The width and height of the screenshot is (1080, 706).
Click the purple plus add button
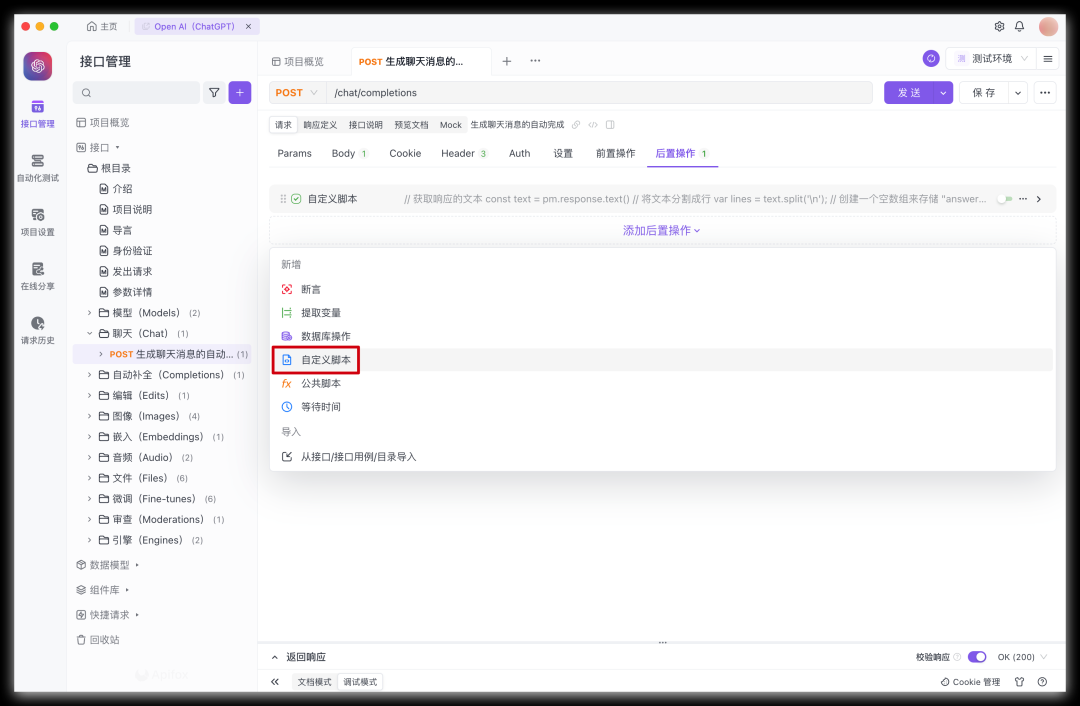[240, 93]
